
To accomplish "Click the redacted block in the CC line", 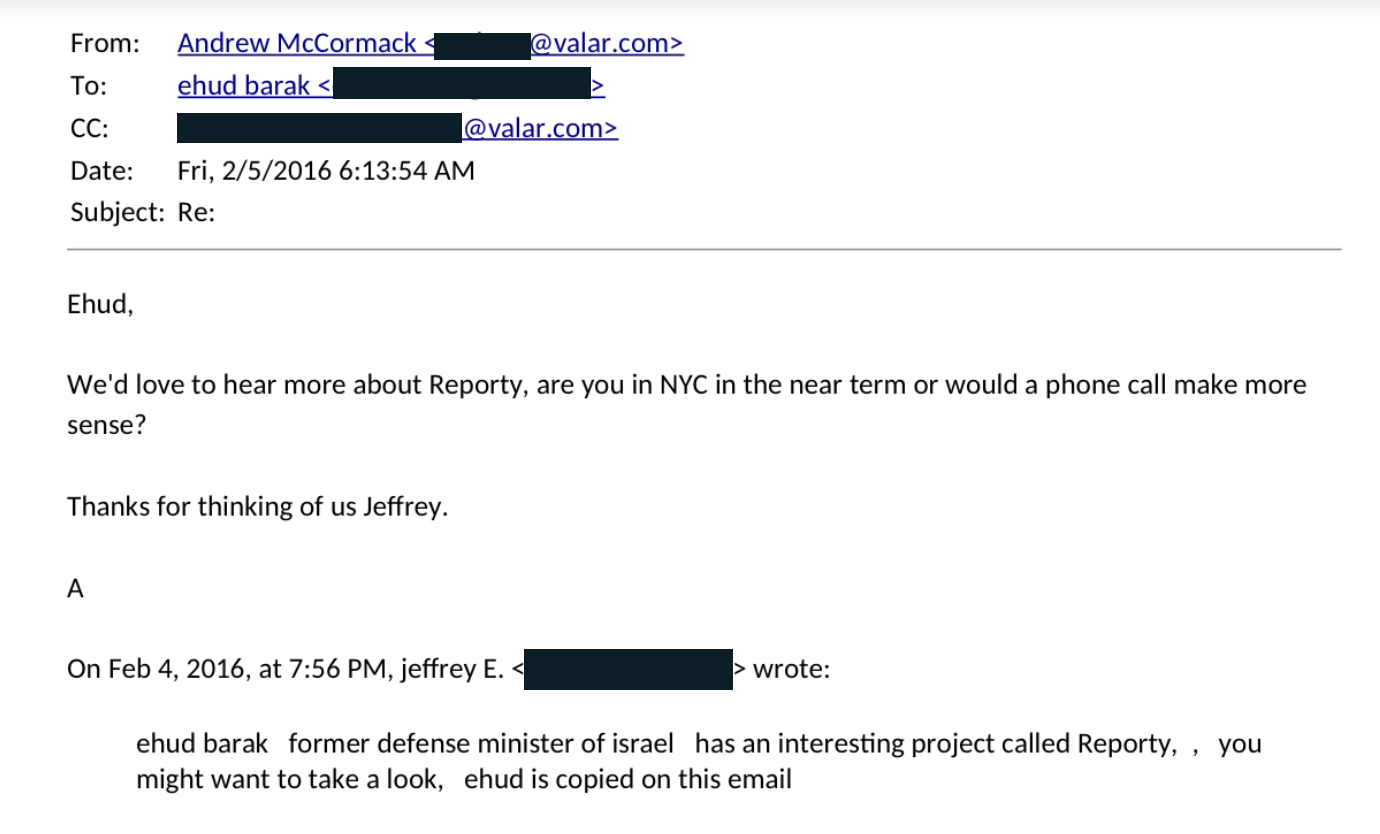I will click(x=319, y=129).
